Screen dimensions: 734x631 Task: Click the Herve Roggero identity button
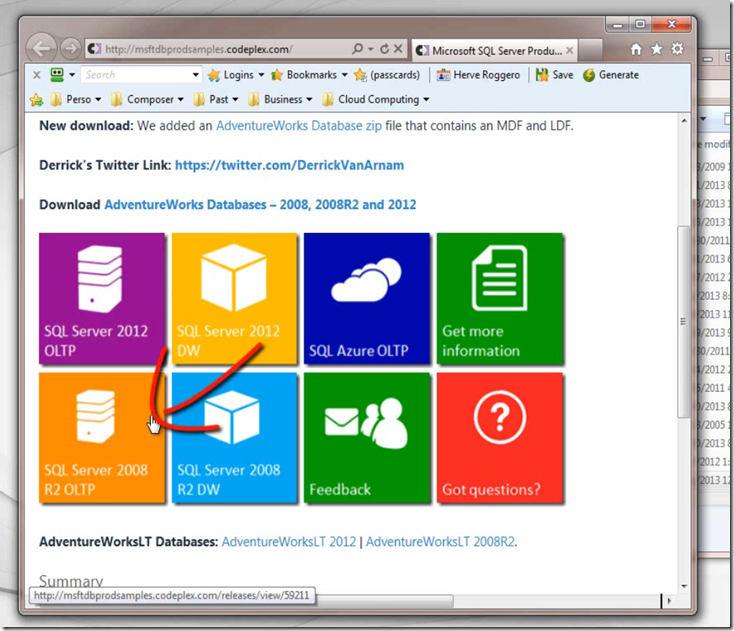tap(478, 75)
